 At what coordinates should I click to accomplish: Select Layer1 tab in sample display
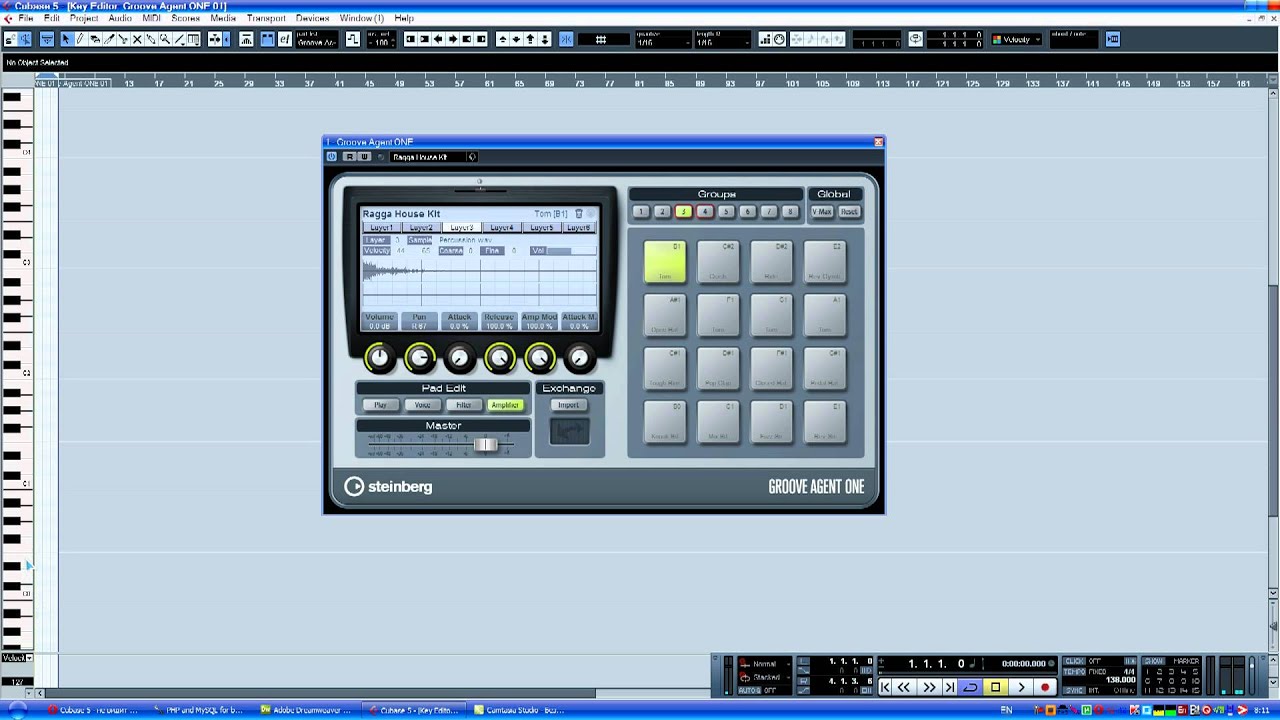pyautogui.click(x=381, y=228)
